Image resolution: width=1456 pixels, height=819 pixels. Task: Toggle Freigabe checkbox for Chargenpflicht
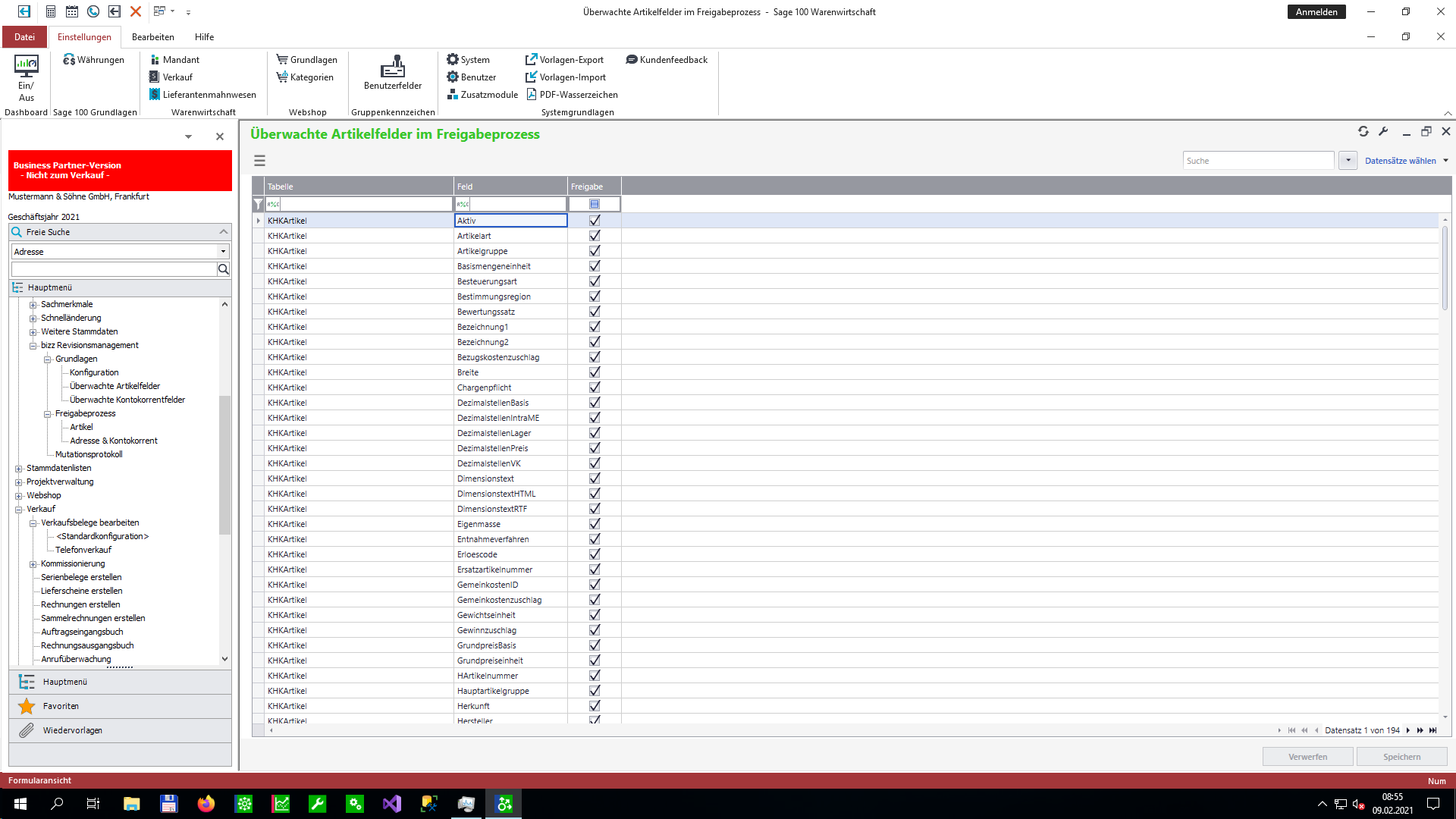tap(595, 388)
